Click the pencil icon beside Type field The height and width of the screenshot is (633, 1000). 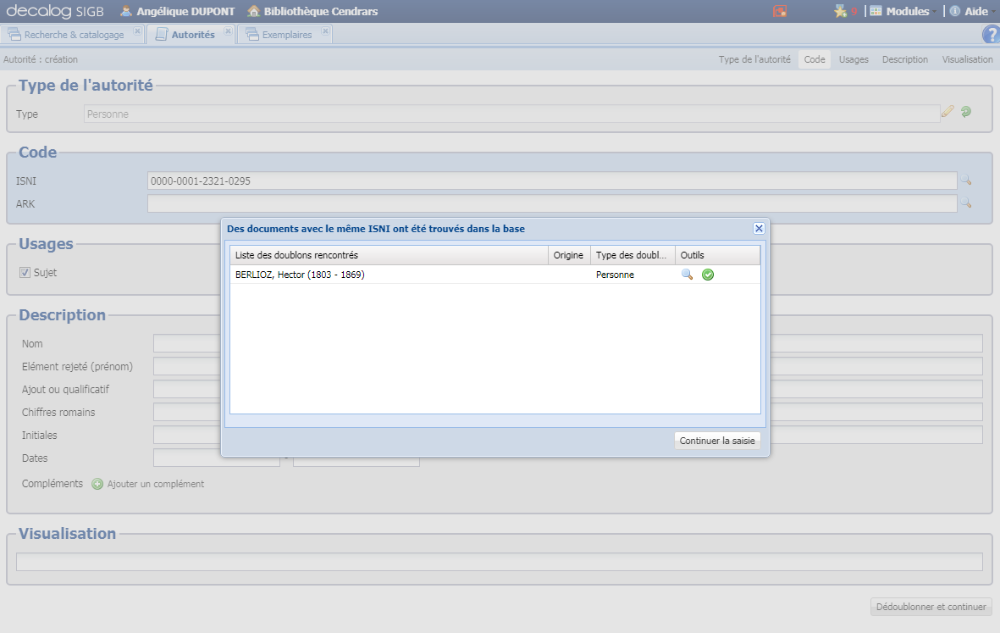(947, 112)
